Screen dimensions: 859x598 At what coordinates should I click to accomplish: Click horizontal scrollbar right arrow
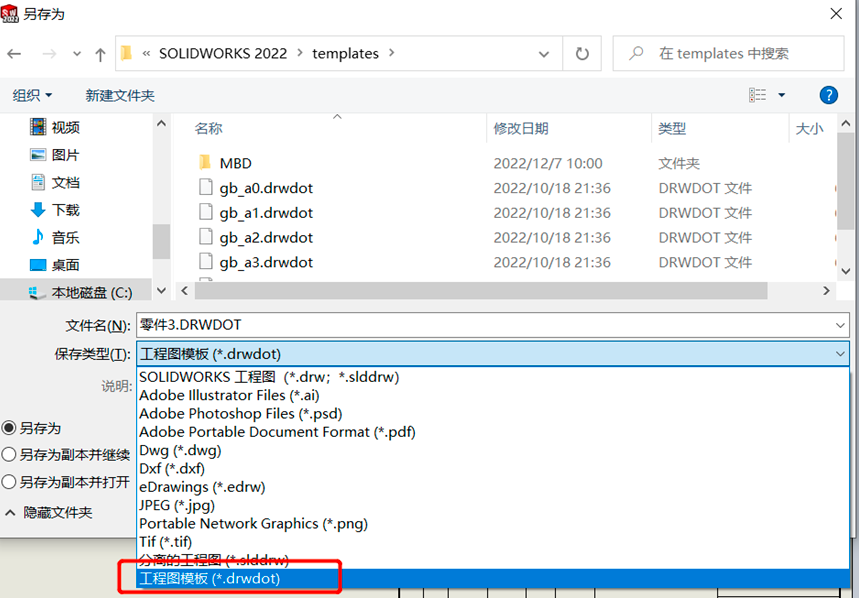point(826,291)
